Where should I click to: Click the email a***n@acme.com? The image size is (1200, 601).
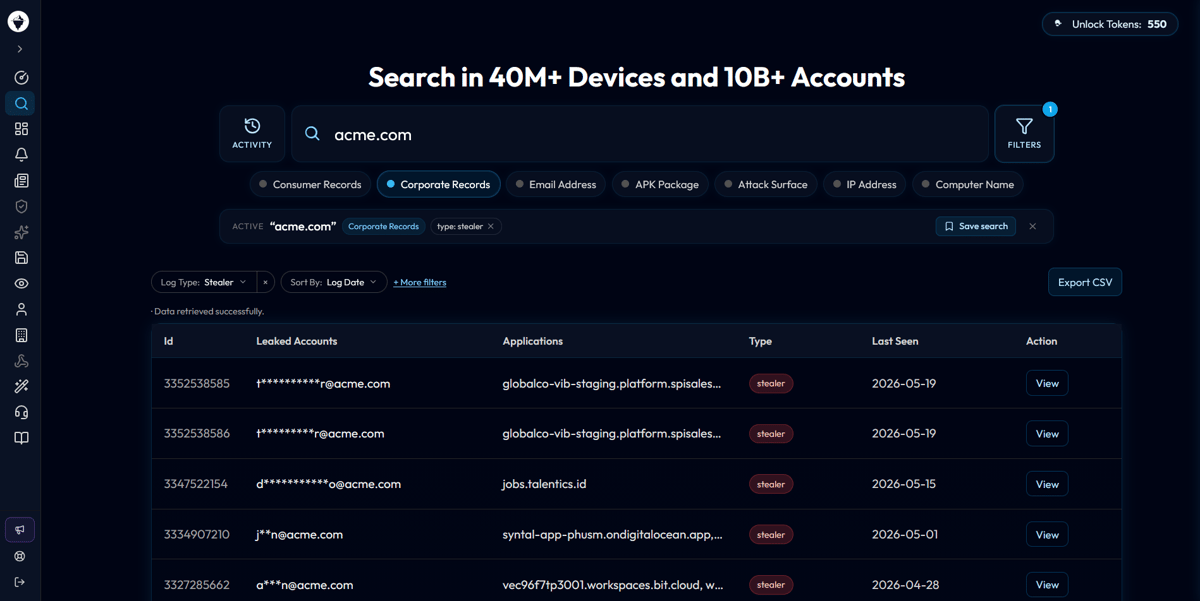[305, 585]
